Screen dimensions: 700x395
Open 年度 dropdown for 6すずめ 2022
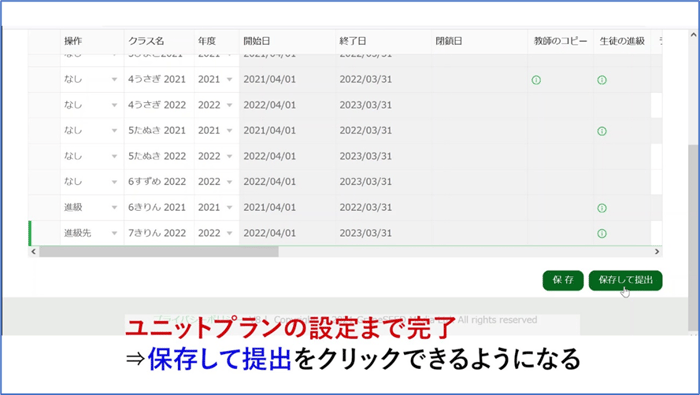click(229, 182)
